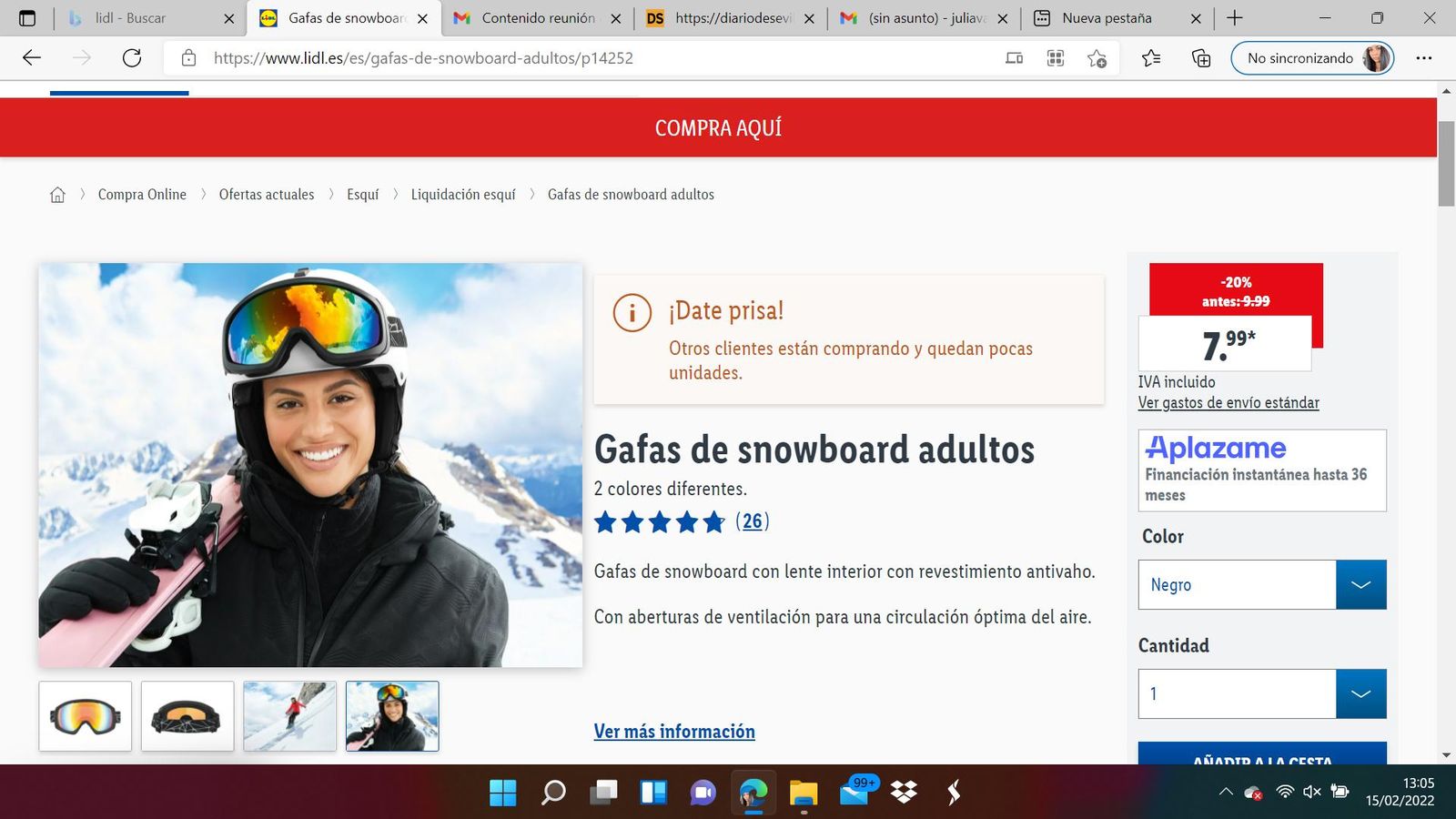Open File Explorer from the taskbar
1456x819 pixels.
tap(803, 793)
